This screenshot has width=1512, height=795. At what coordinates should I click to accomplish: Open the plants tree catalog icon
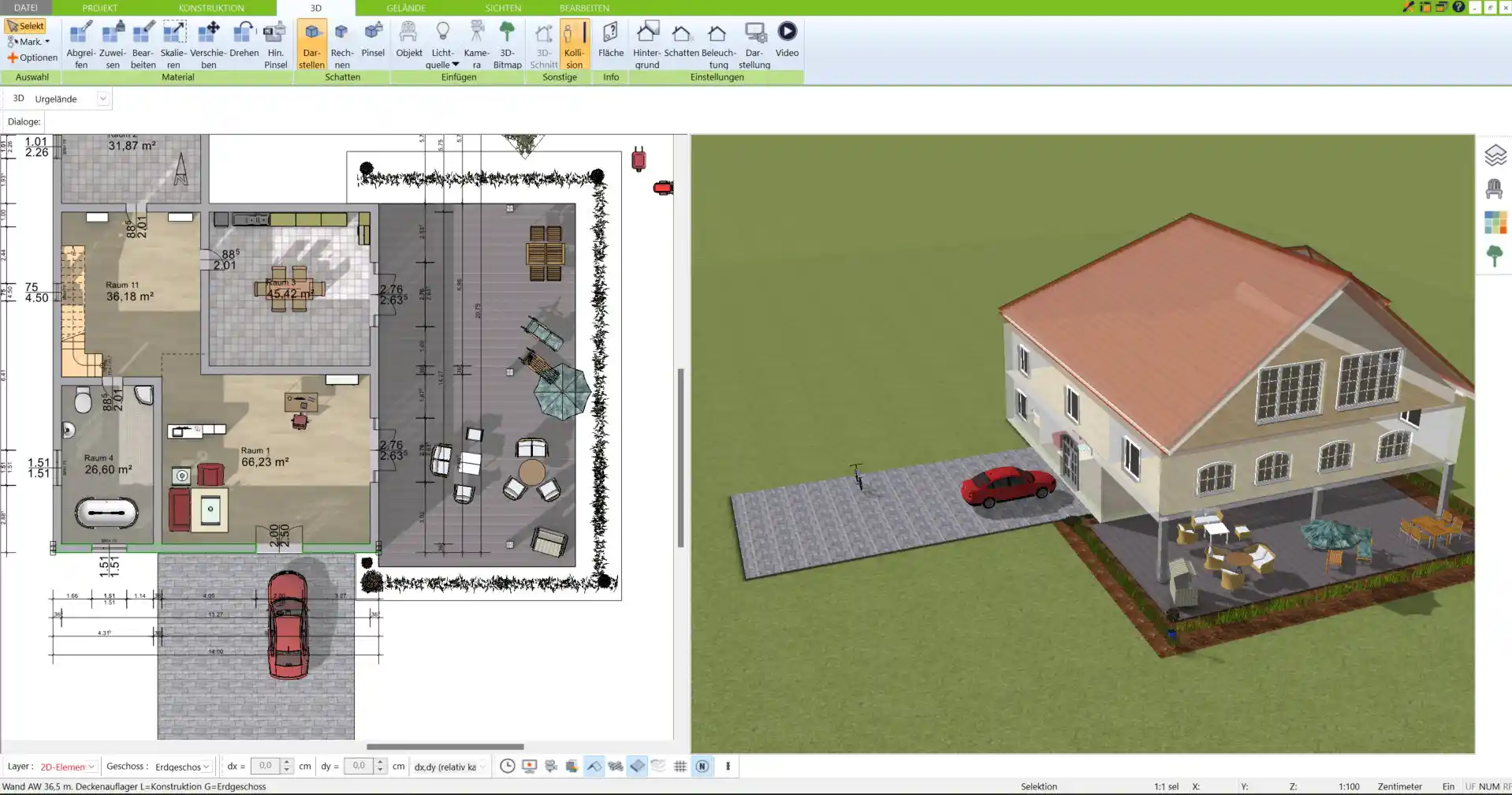point(1495,256)
